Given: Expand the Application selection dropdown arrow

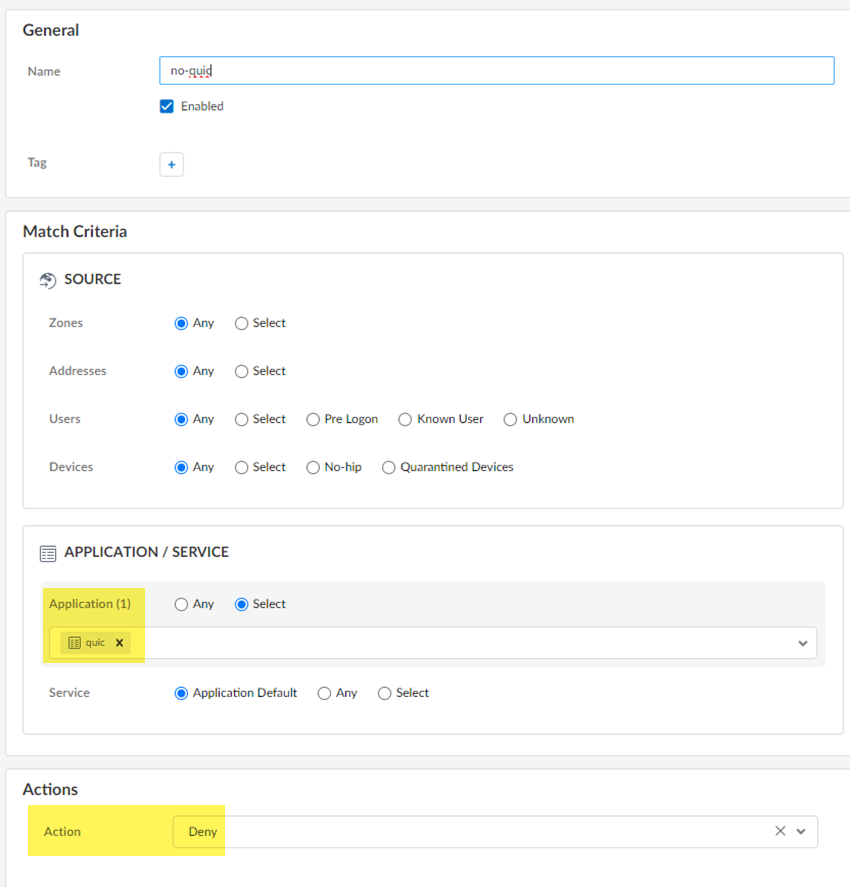Looking at the screenshot, I should coord(802,643).
